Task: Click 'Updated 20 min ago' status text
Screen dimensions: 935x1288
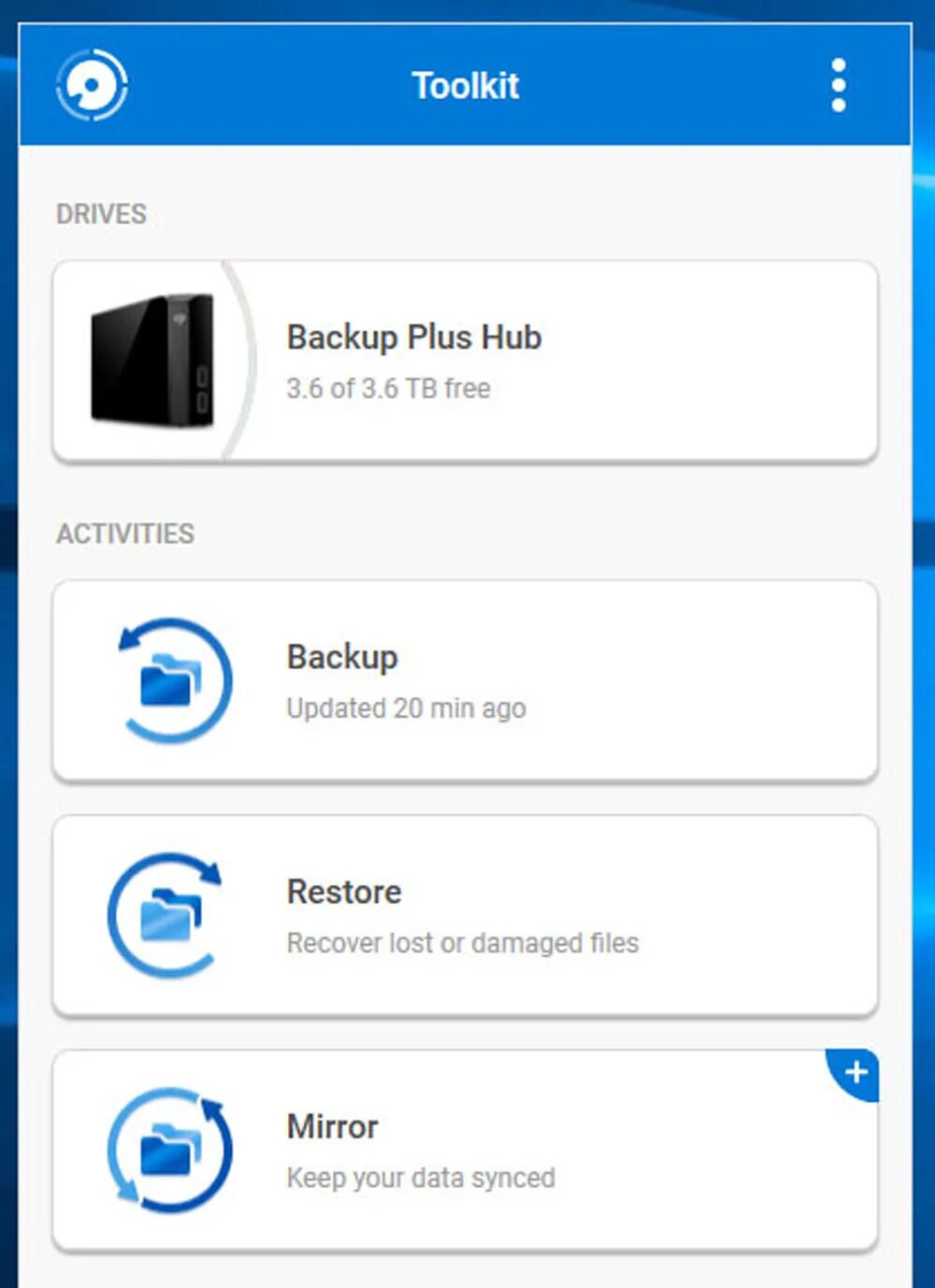Action: point(406,708)
